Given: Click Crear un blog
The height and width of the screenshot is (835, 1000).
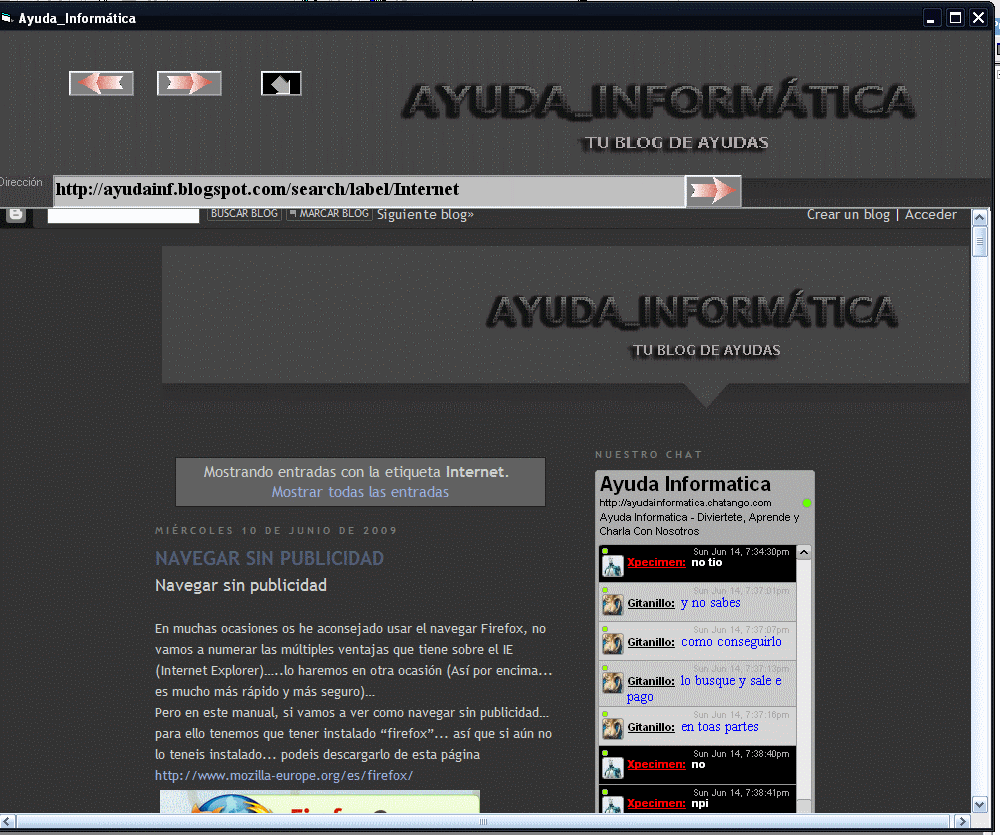Looking at the screenshot, I should point(847,214).
